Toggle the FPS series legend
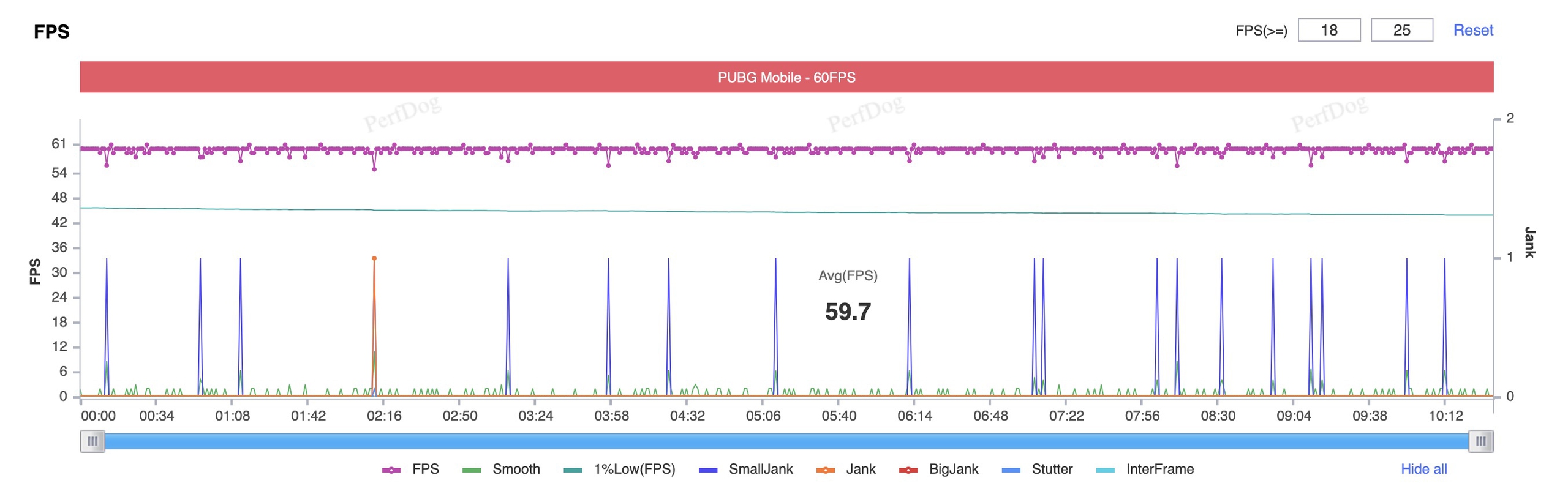The height and width of the screenshot is (483, 1568). (x=410, y=469)
